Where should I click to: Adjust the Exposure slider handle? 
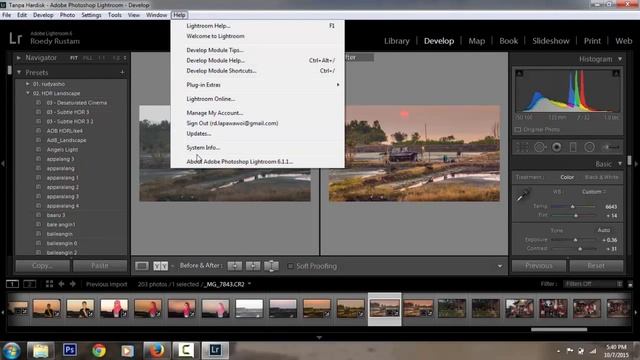tap(576, 240)
